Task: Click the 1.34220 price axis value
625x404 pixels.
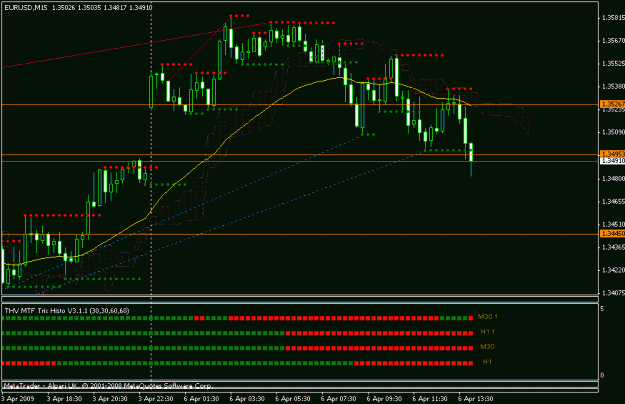Action: 613,270
